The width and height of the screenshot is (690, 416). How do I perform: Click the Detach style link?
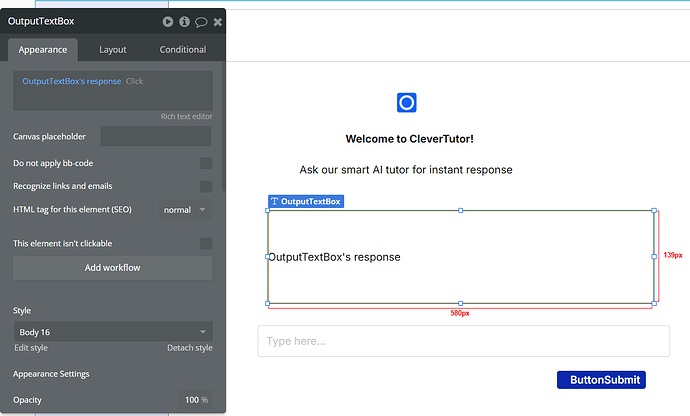(190, 348)
